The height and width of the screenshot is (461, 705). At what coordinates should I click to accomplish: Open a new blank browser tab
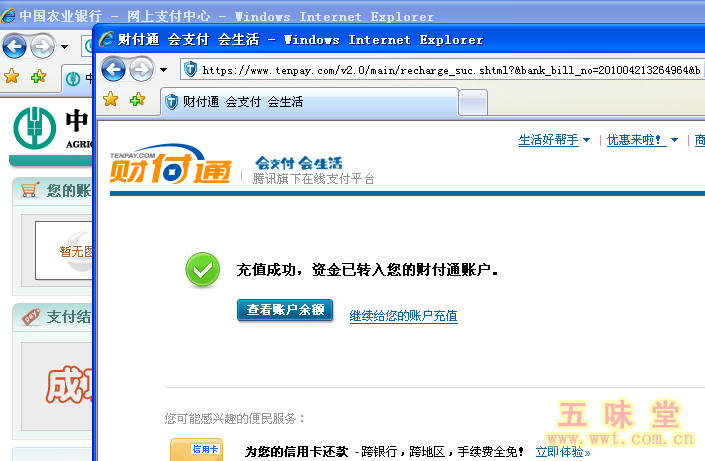[473, 102]
